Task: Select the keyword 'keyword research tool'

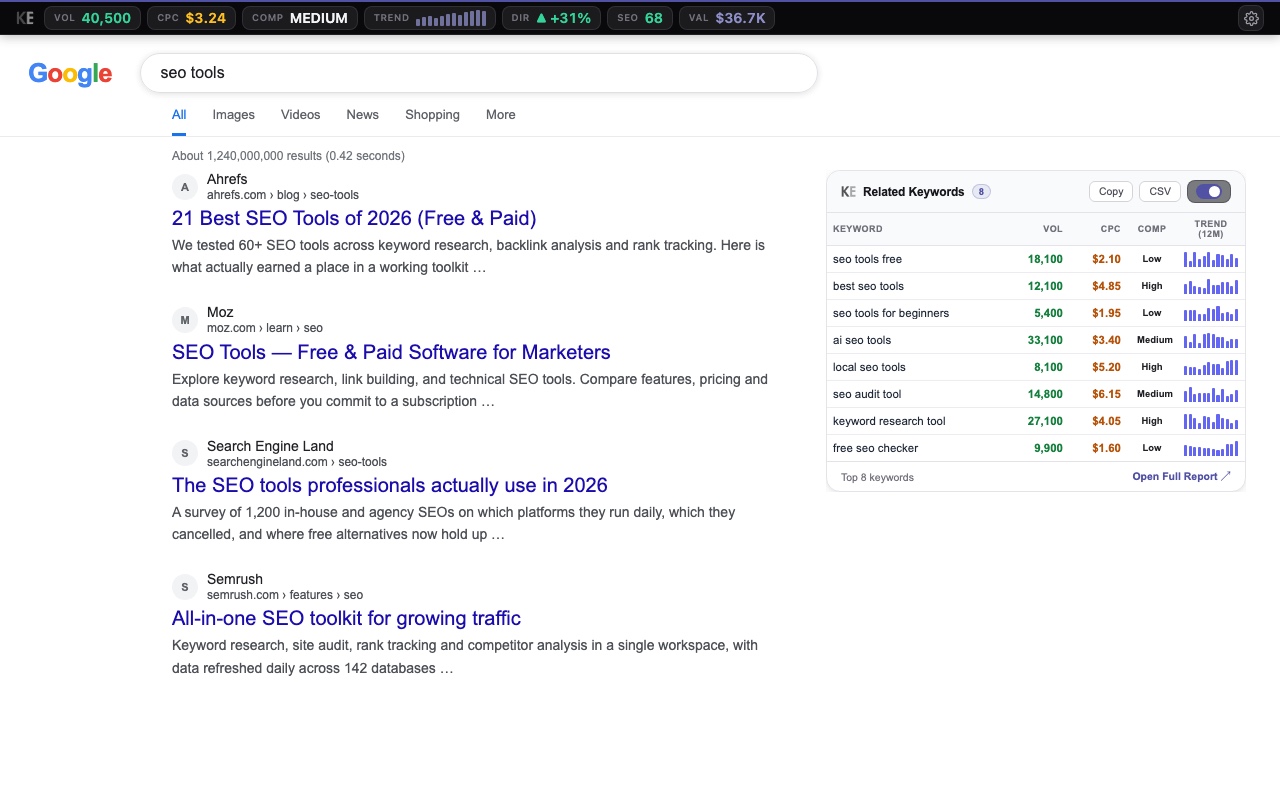Action: tap(889, 421)
